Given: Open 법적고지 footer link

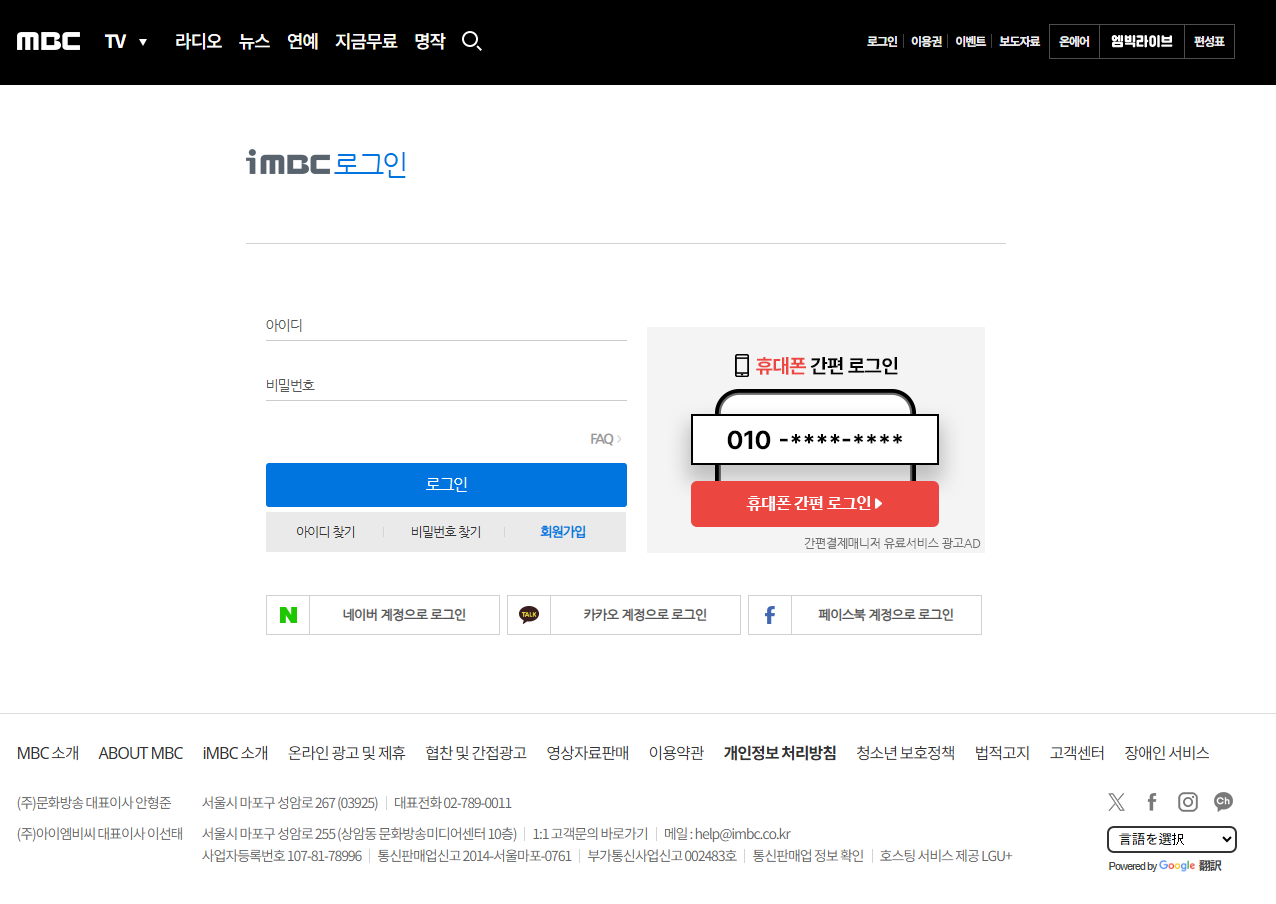Looking at the screenshot, I should (x=1002, y=753).
